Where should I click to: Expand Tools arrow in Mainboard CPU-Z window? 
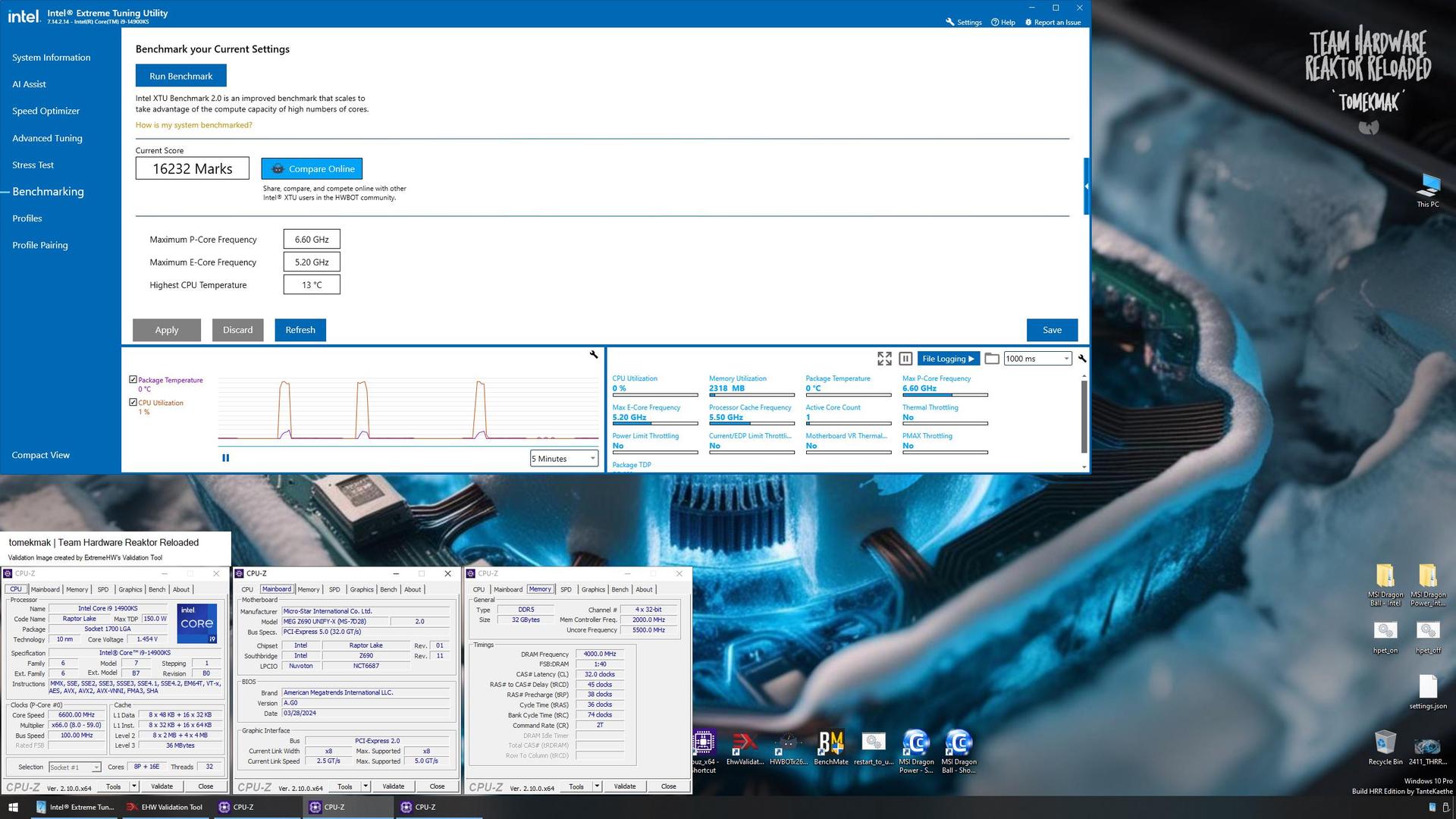point(366,786)
